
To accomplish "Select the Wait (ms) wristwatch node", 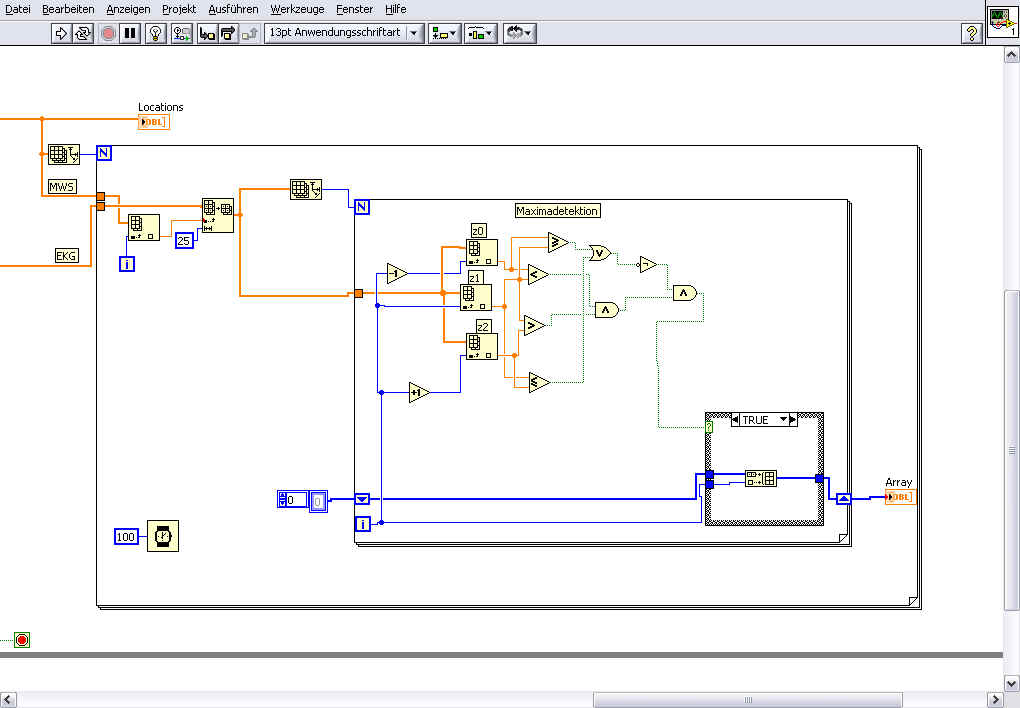I will click(x=162, y=536).
